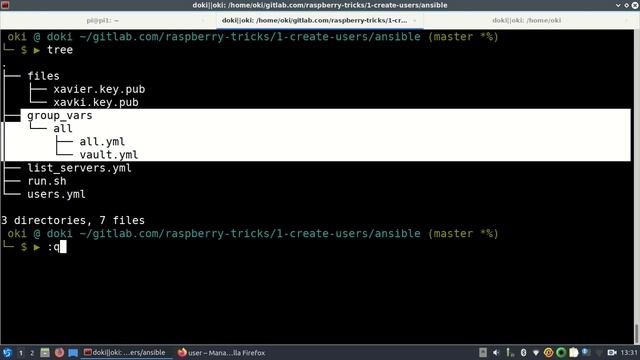This screenshot has width=640, height=360.
Task: Switch to virtual desktop 2
Action: point(32,353)
